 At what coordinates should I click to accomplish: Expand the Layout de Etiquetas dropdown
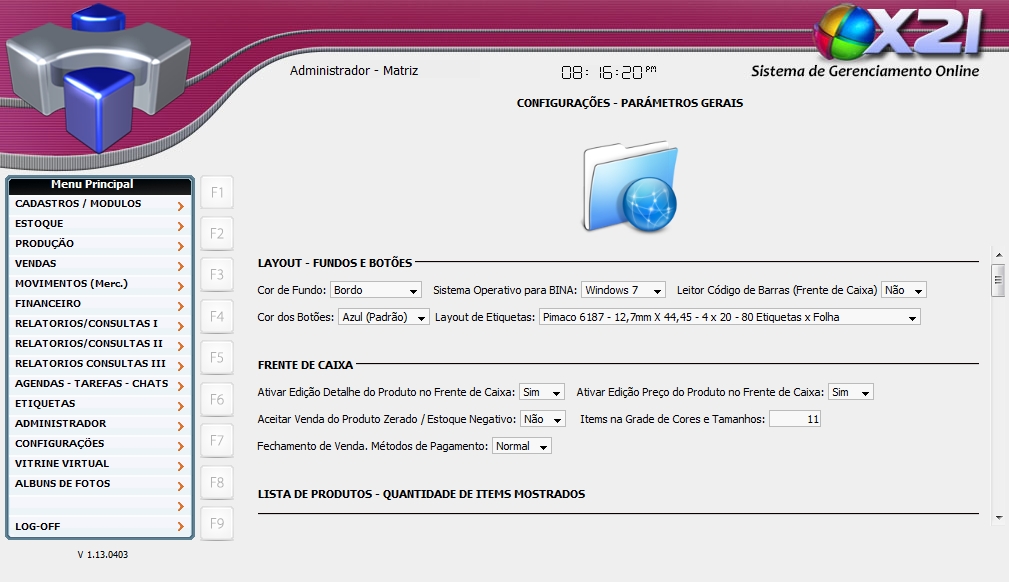(x=729, y=318)
